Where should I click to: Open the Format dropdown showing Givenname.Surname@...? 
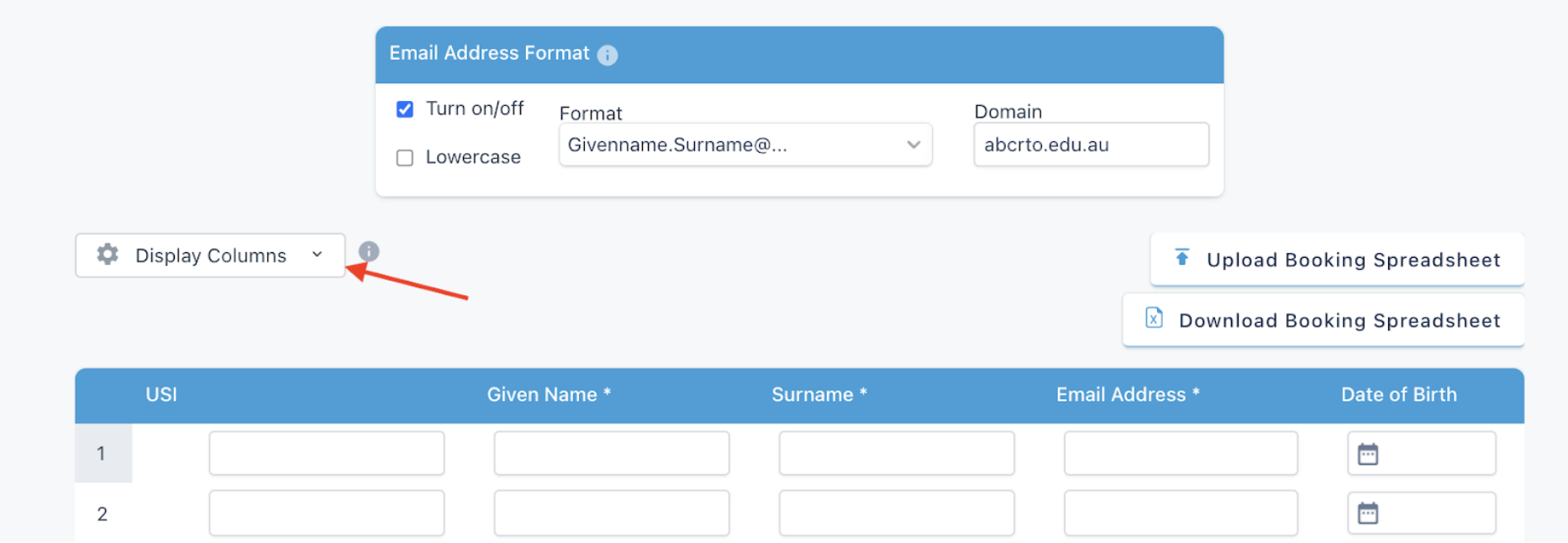coord(745,145)
